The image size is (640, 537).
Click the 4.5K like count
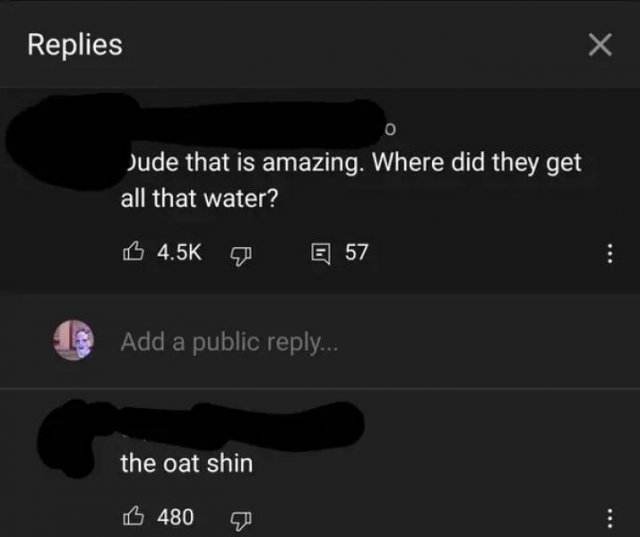coord(180,253)
